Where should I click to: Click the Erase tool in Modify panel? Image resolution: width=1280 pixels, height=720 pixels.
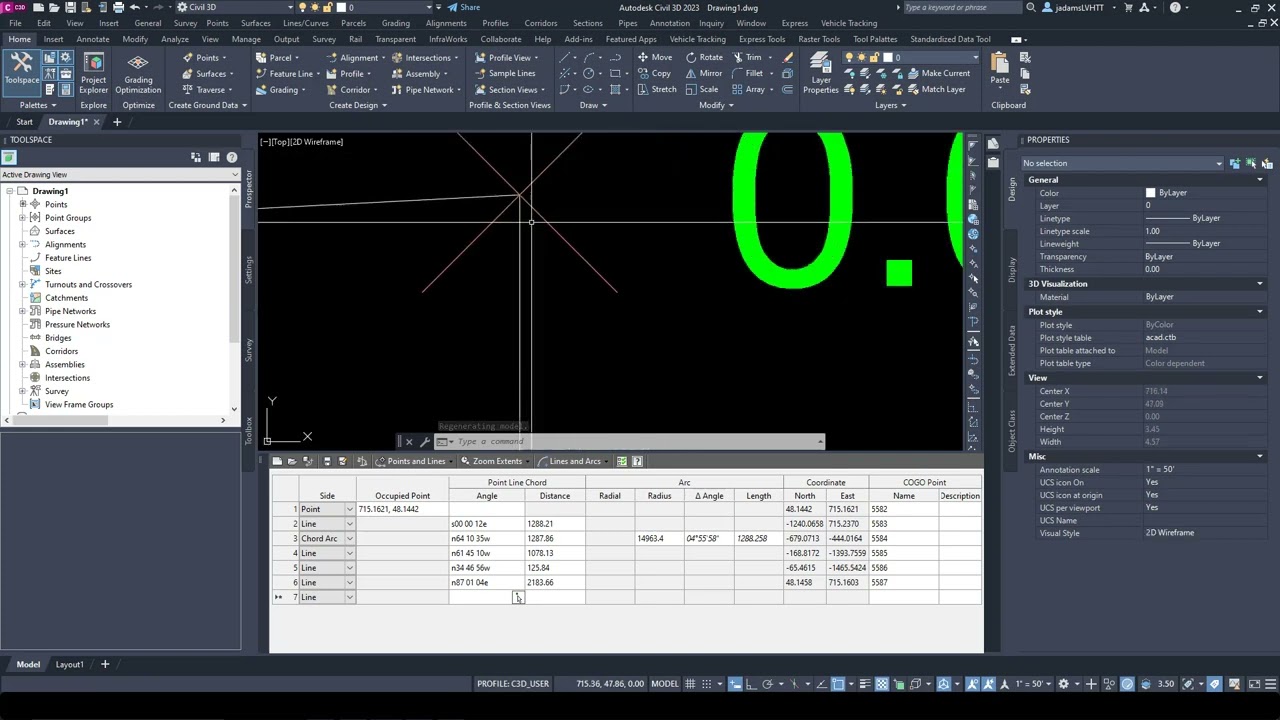[x=788, y=57]
